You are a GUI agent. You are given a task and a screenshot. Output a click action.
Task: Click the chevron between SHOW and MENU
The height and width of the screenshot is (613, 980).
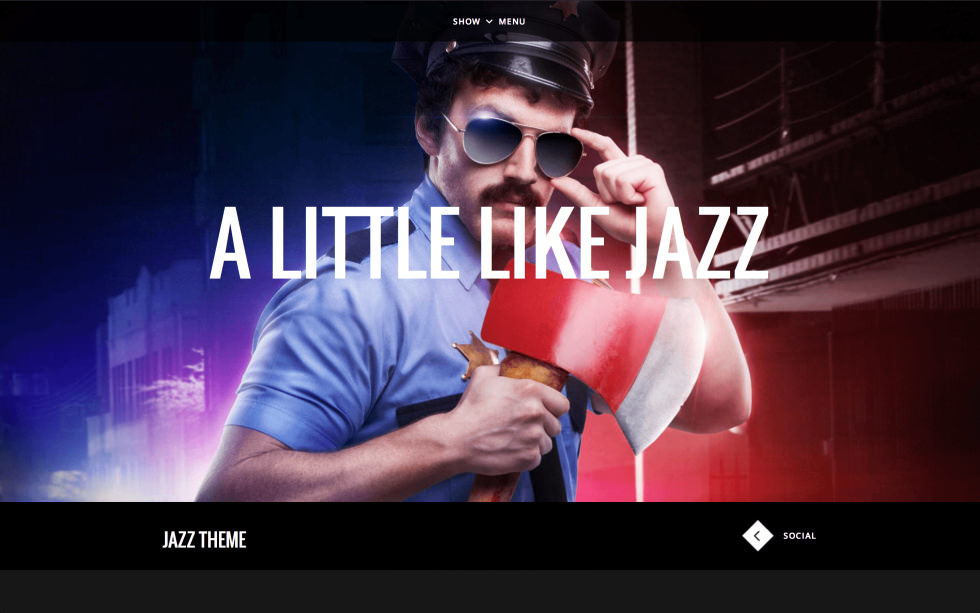(x=489, y=21)
